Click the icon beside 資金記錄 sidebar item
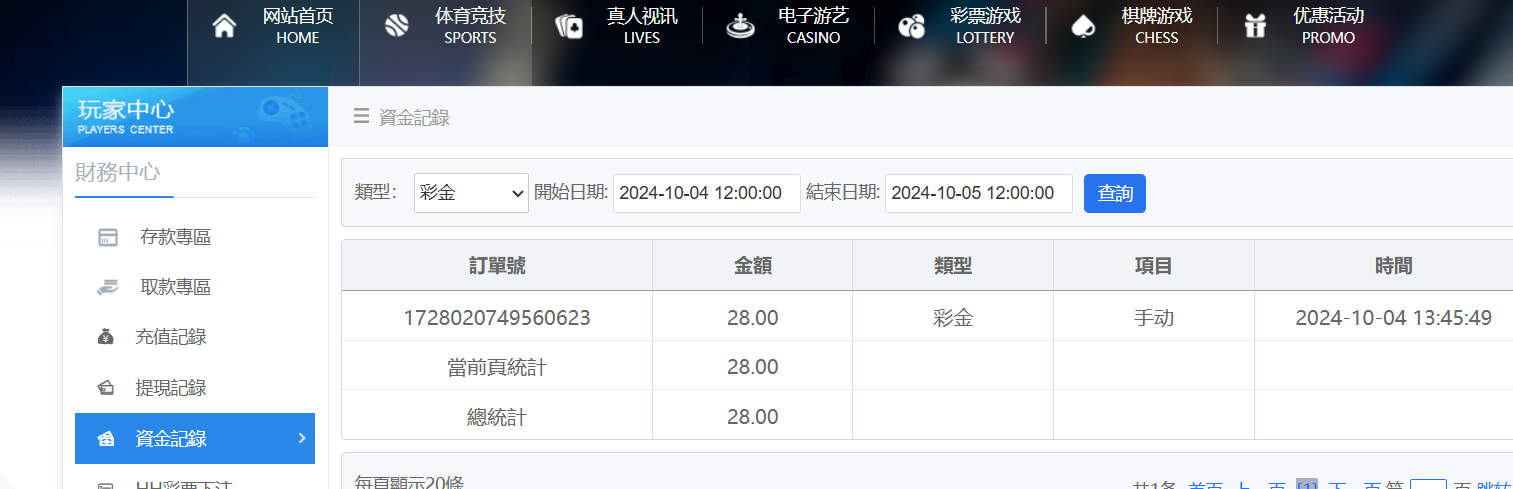The width and height of the screenshot is (1513, 489). (106, 439)
